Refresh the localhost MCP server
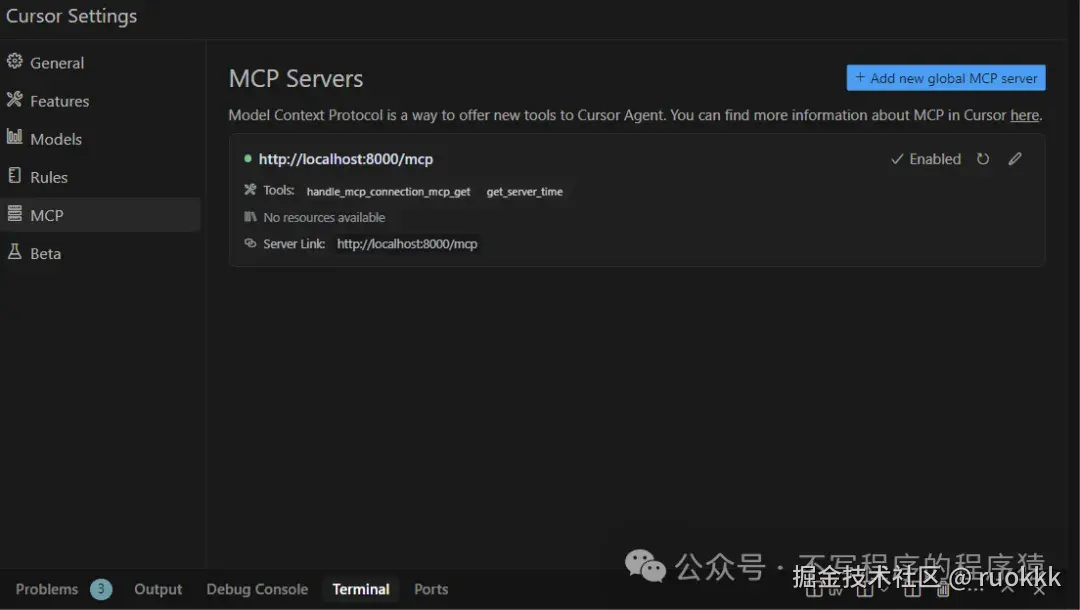This screenshot has width=1080, height=610. coord(983,159)
